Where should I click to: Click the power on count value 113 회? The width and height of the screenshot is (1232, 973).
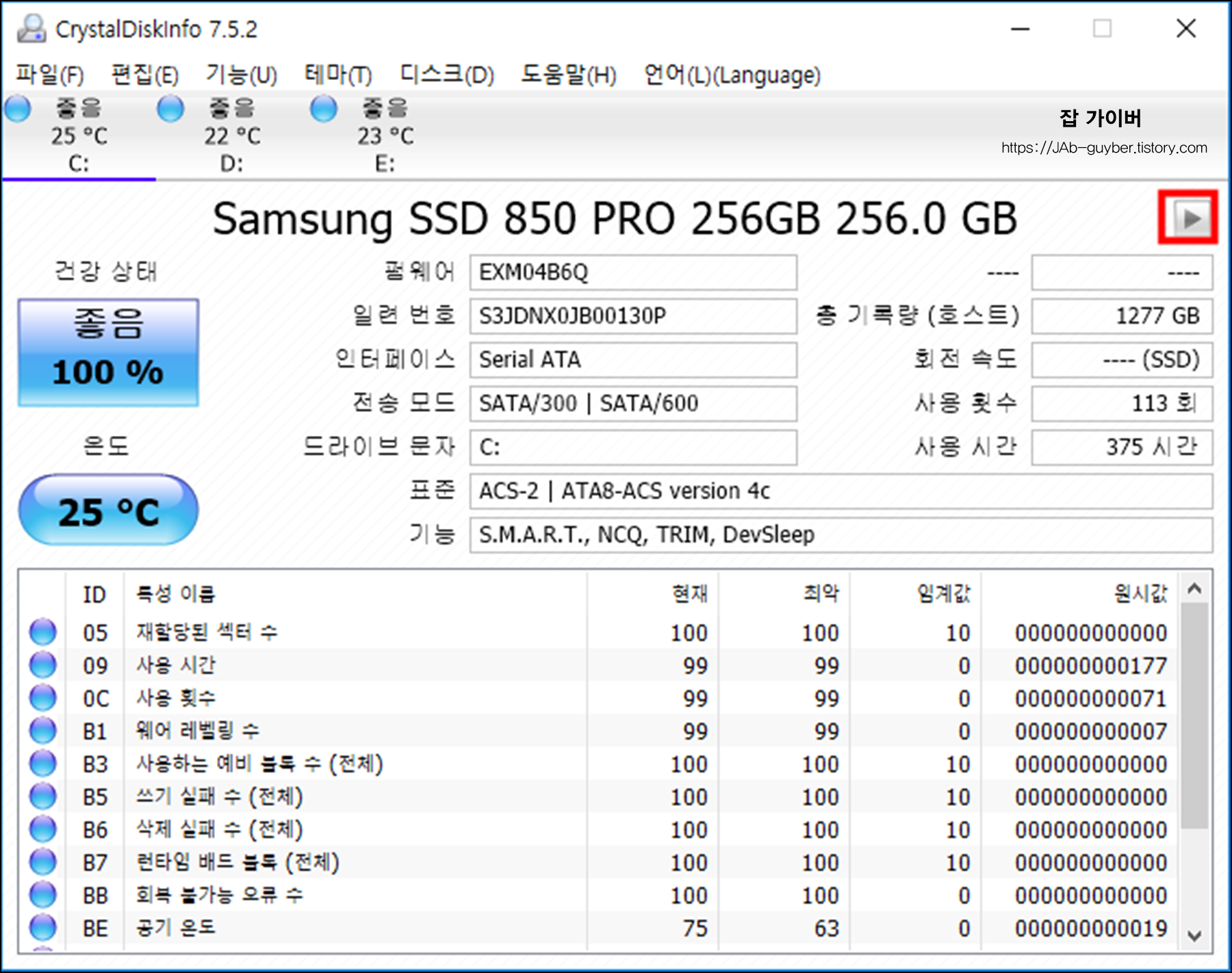coord(1122,404)
